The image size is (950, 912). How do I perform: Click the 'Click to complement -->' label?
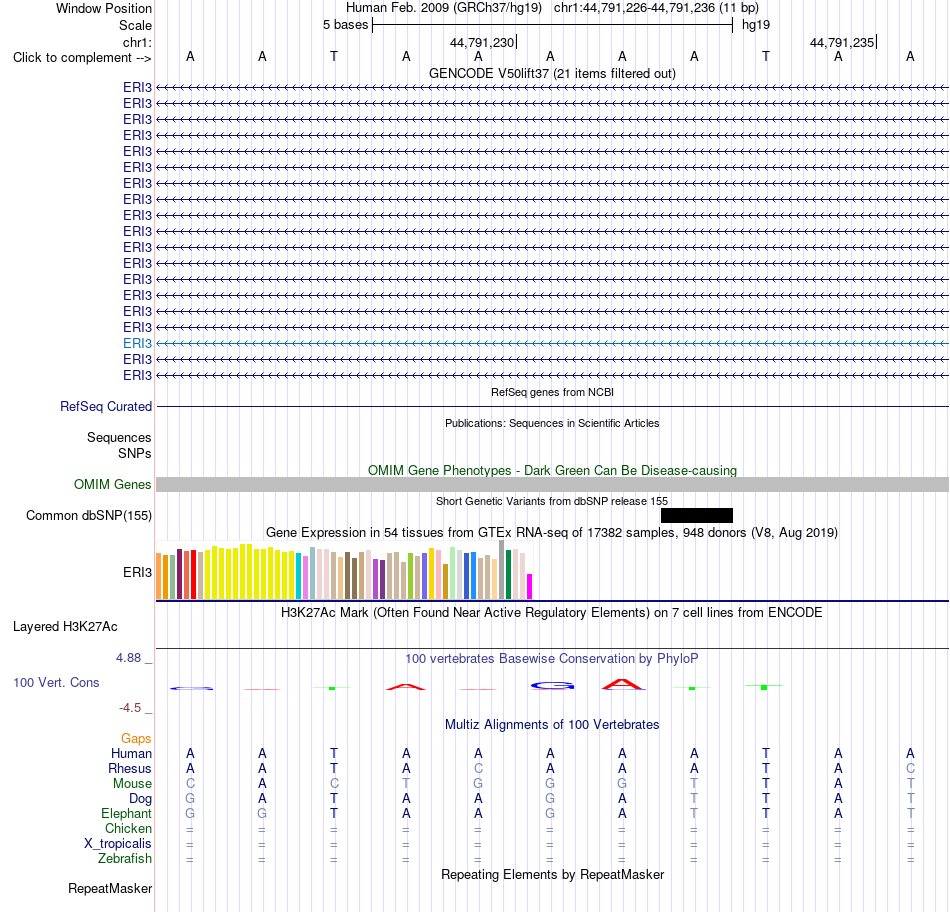tap(82, 58)
